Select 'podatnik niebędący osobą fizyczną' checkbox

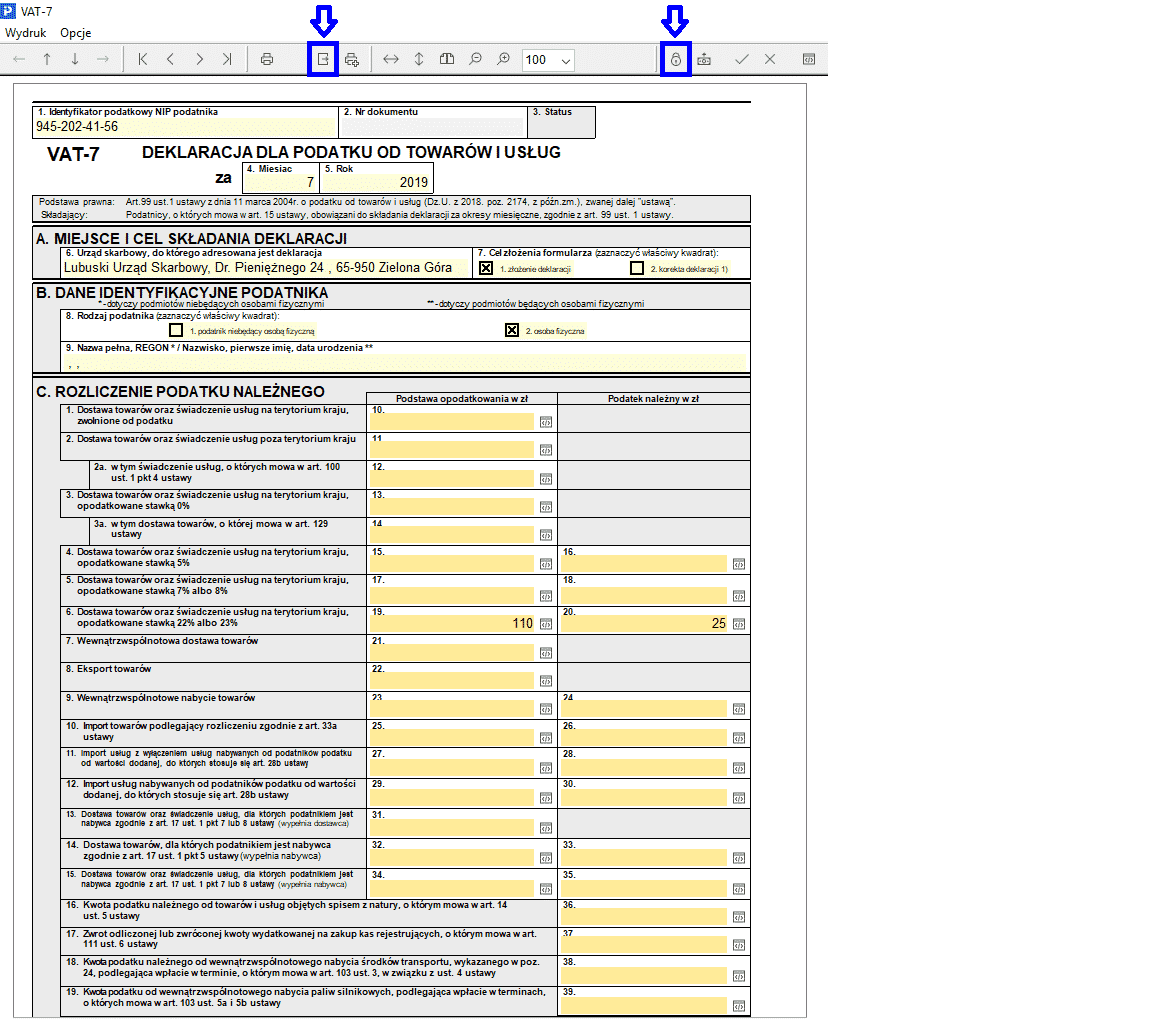point(176,330)
